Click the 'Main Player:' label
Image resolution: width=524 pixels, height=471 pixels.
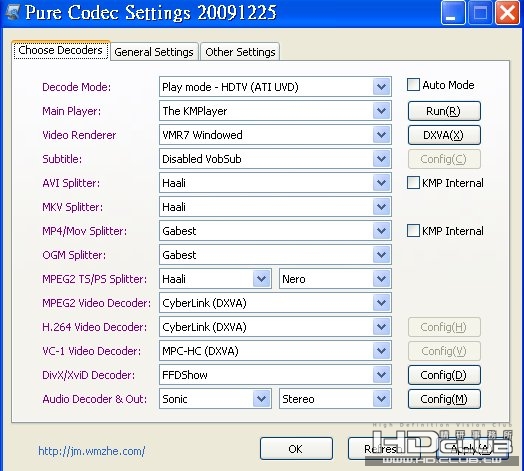coord(72,111)
